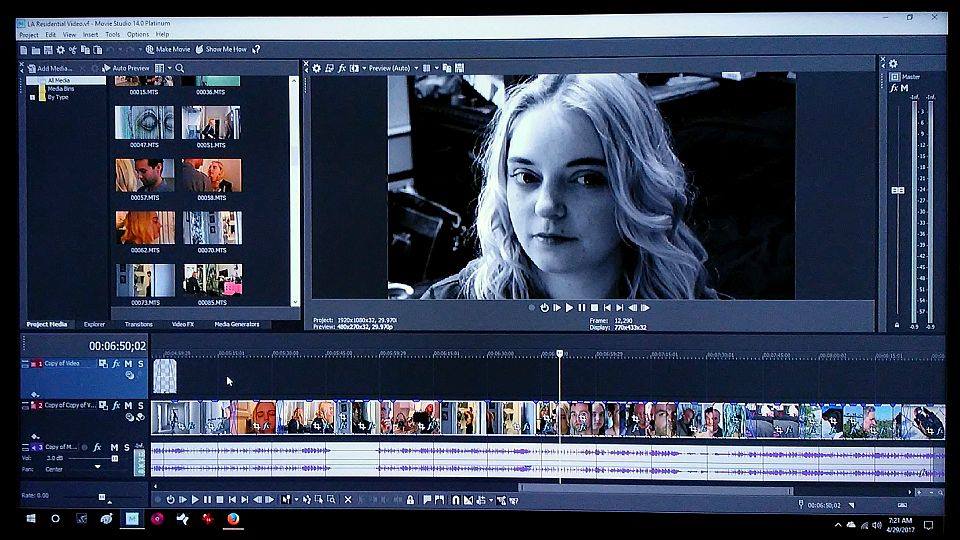The image size is (960, 540).
Task: Adjust the Vol slider on audio track 3
Action: coord(114,458)
